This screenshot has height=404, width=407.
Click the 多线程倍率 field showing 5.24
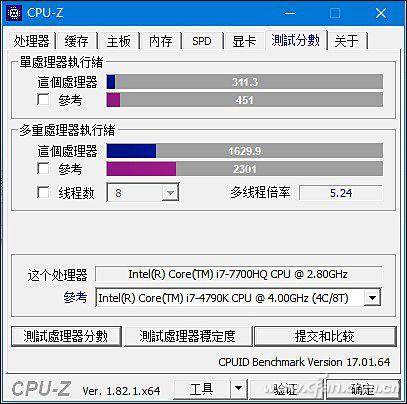tap(341, 193)
